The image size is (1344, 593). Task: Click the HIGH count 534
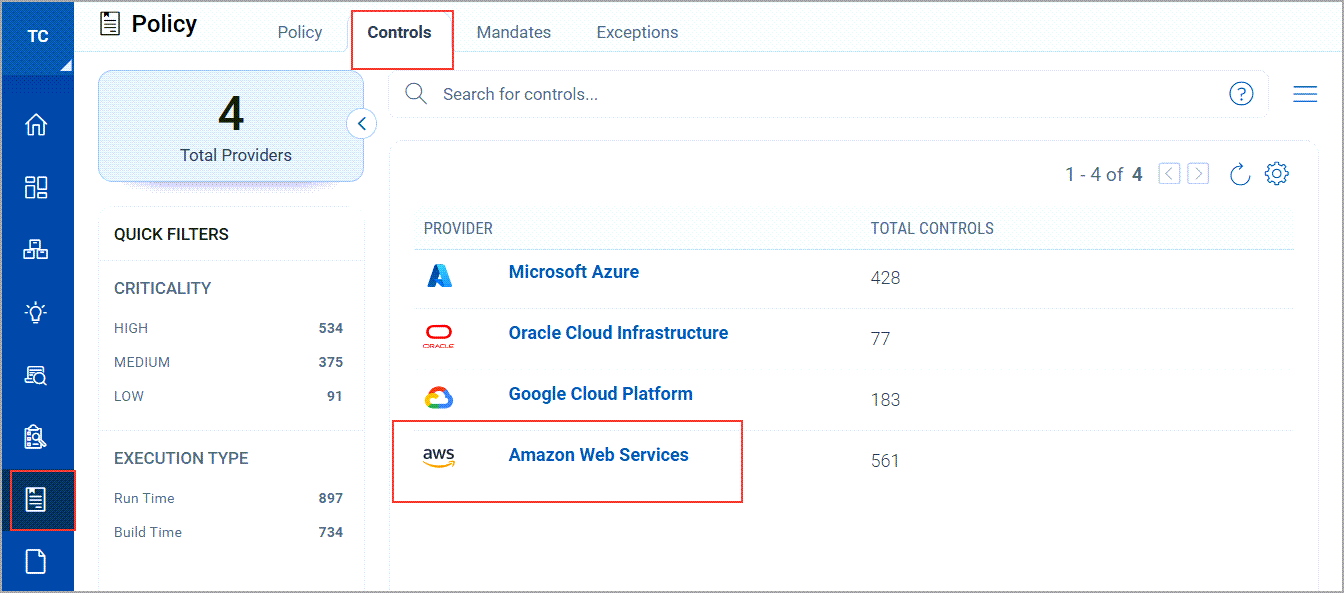pos(331,328)
